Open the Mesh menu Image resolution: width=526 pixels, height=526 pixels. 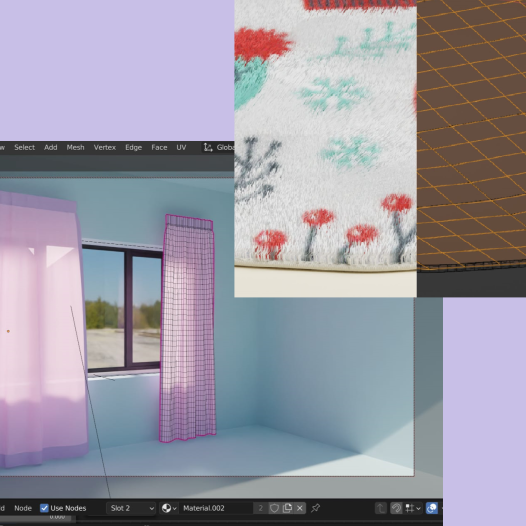coord(75,147)
